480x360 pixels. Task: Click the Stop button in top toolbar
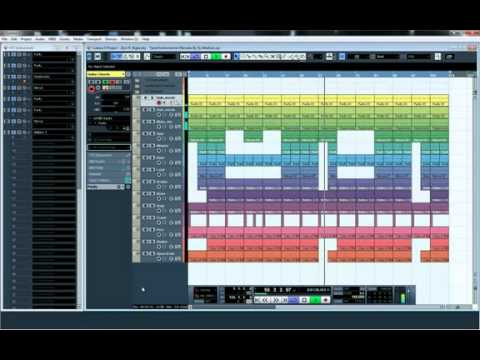tap(206, 57)
